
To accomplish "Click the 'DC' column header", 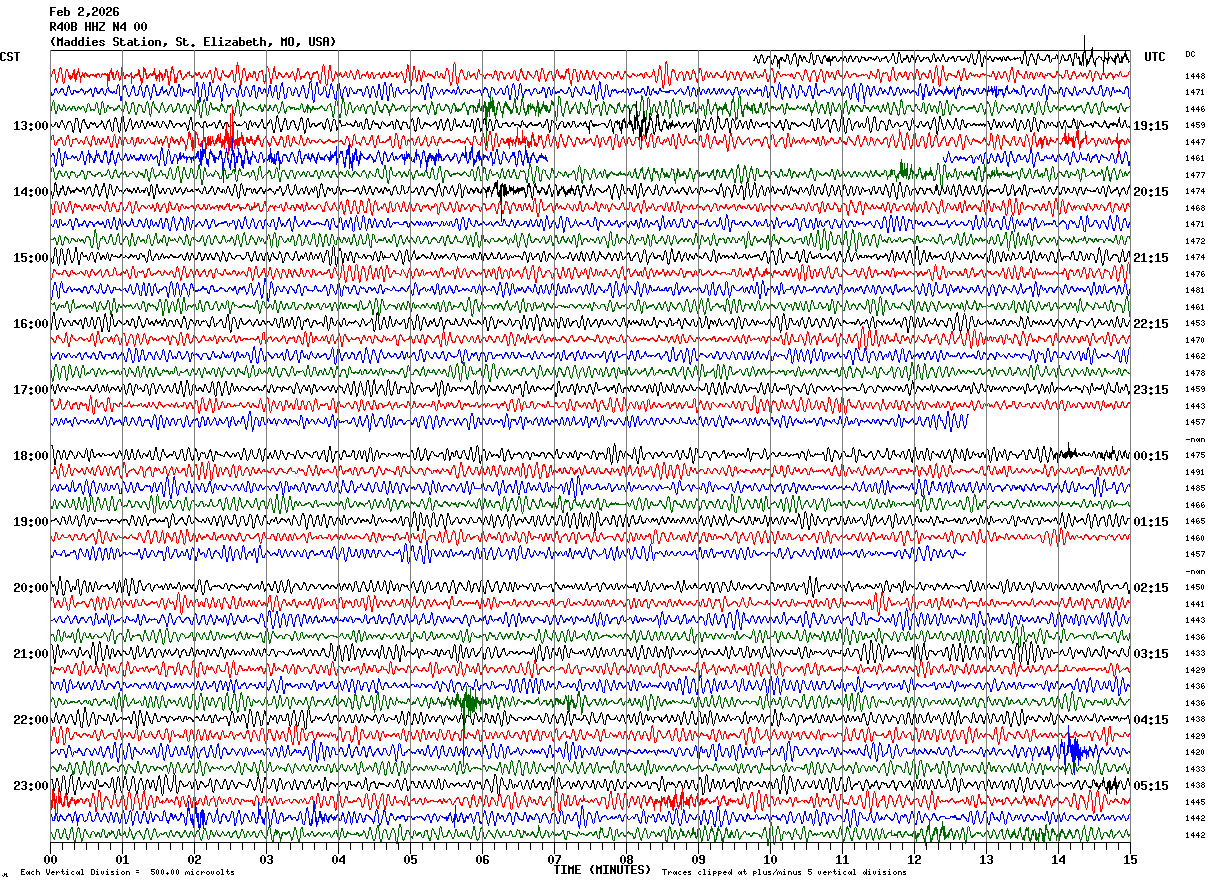I will click(1190, 54).
